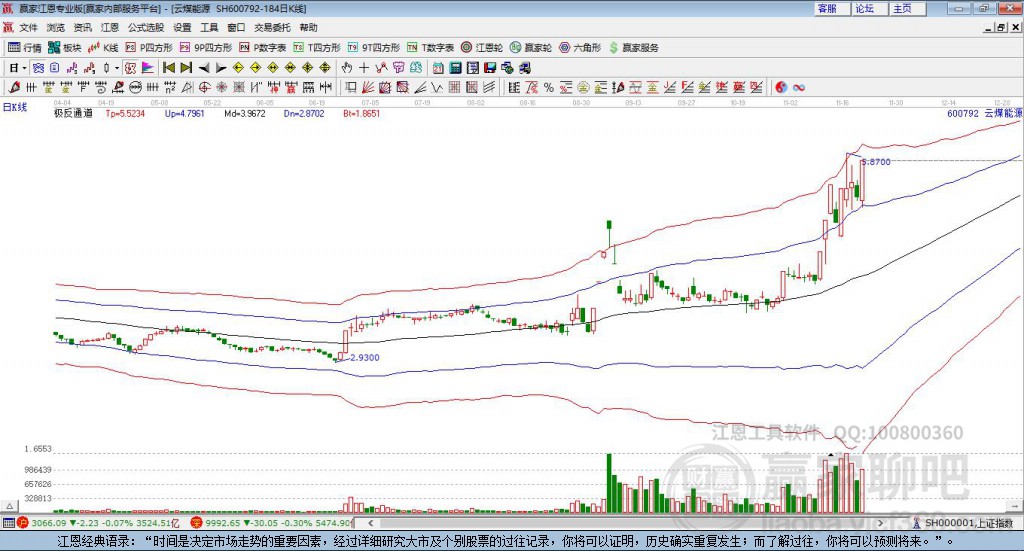Click the Bt=1.8651 indicator value
The image size is (1024, 551).
pyautogui.click(x=362, y=113)
